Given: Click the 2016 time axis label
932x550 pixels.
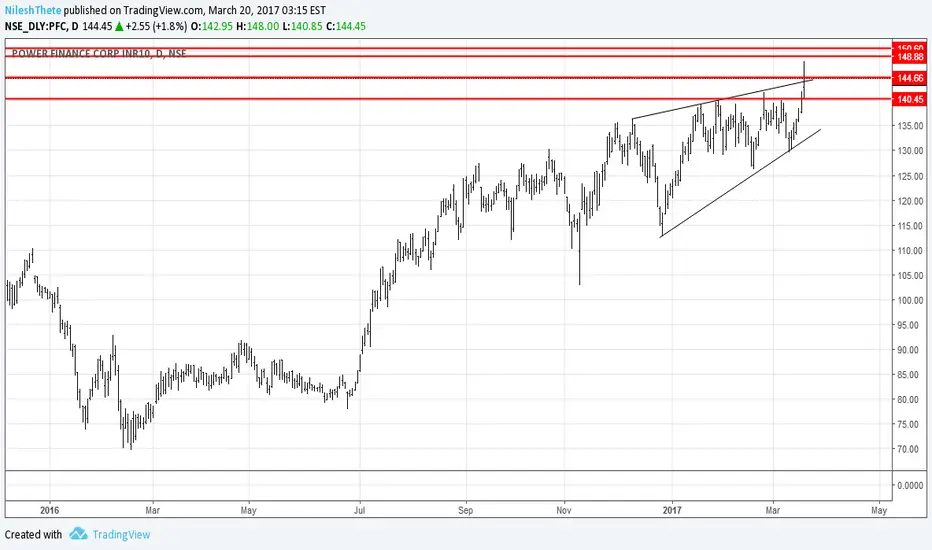Looking at the screenshot, I should click(x=49, y=510).
